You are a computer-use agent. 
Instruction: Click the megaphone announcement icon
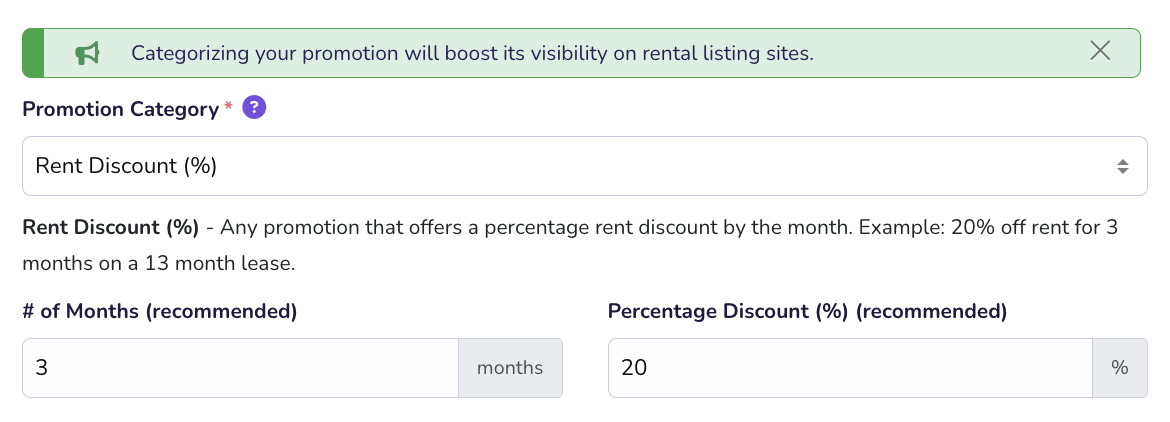pyautogui.click(x=88, y=53)
